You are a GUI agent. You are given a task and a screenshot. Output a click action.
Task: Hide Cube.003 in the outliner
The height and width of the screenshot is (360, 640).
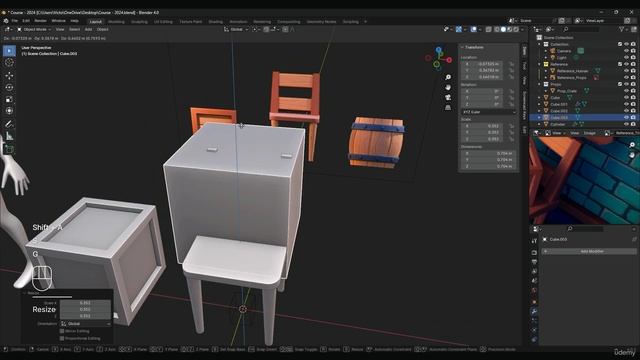point(626,118)
